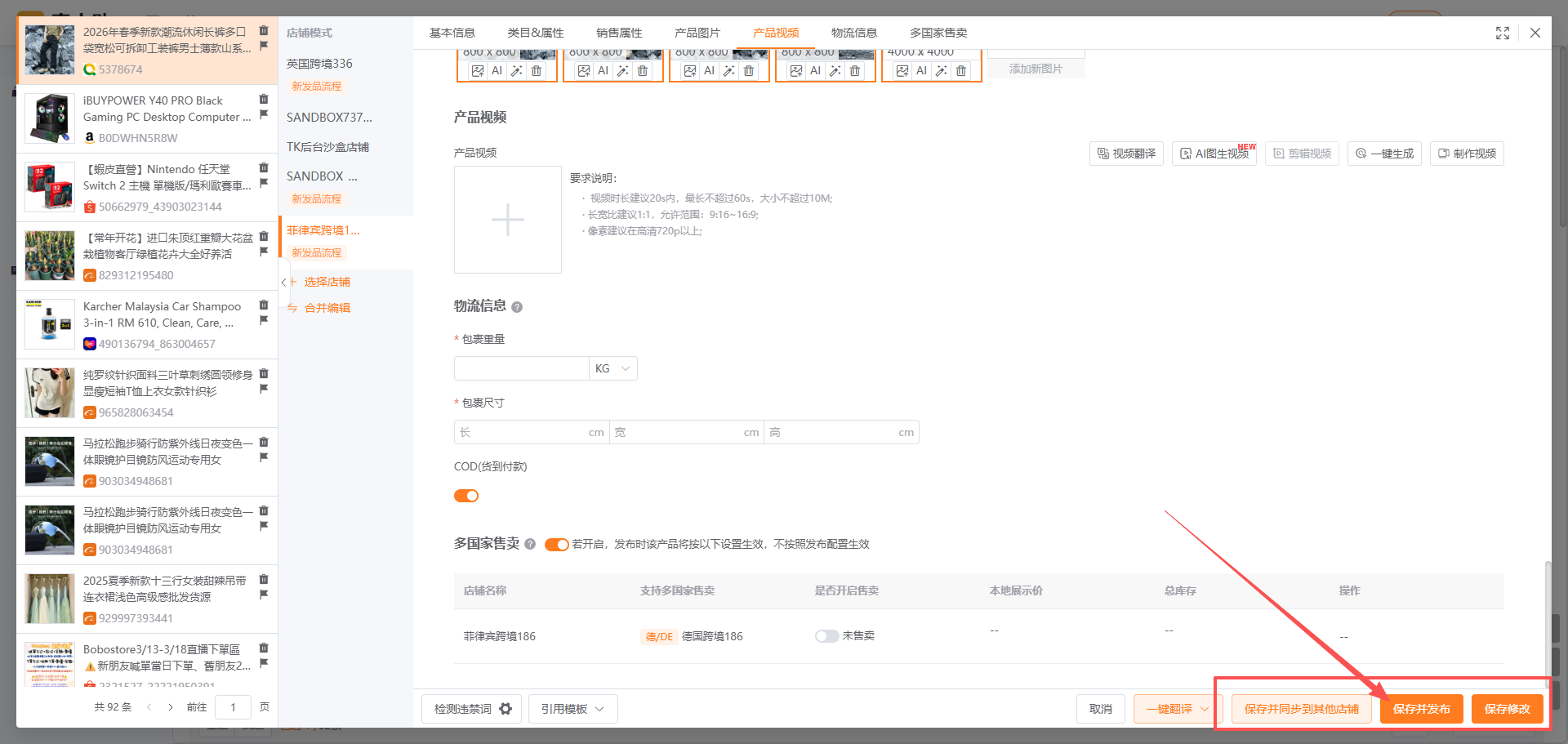Image resolution: width=1568 pixels, height=744 pixels.
Task: Click the 多国家售卖 help question mark
Action: point(530,544)
